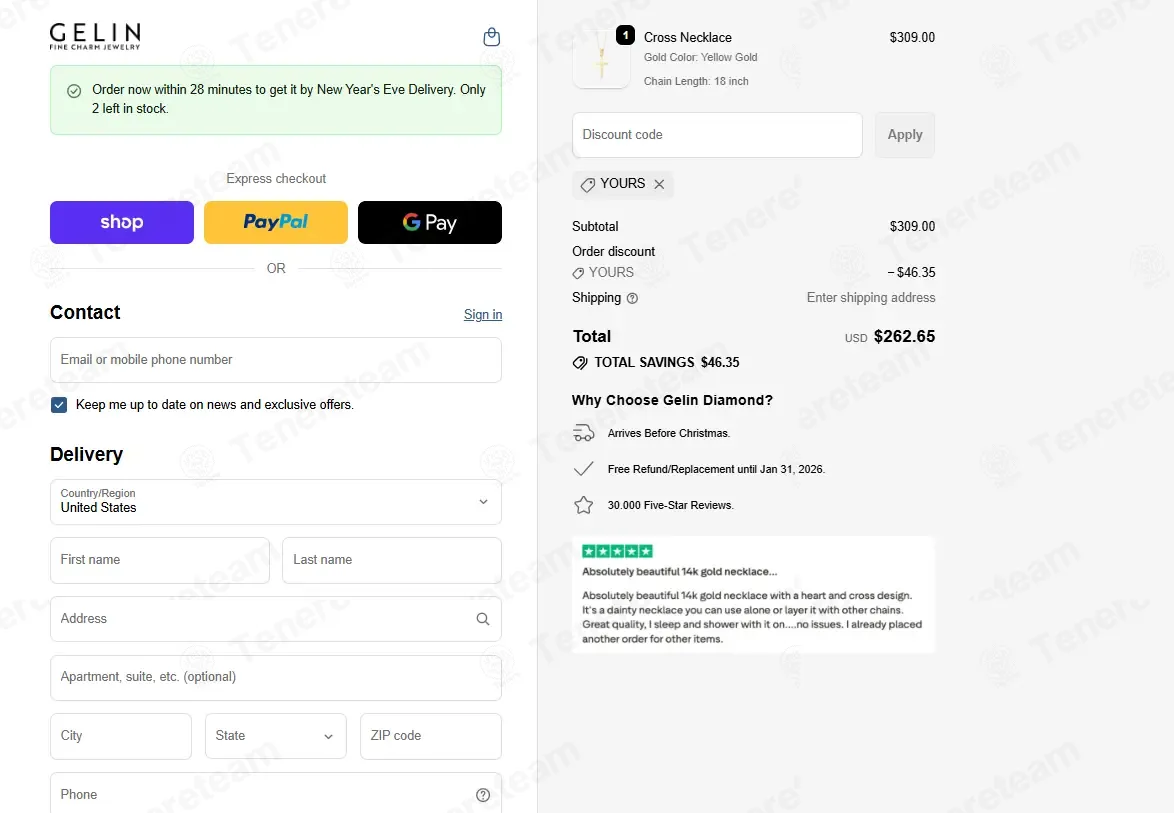
Task: Click the Gelin Fine Charm Jewelry logo
Action: (x=95, y=36)
